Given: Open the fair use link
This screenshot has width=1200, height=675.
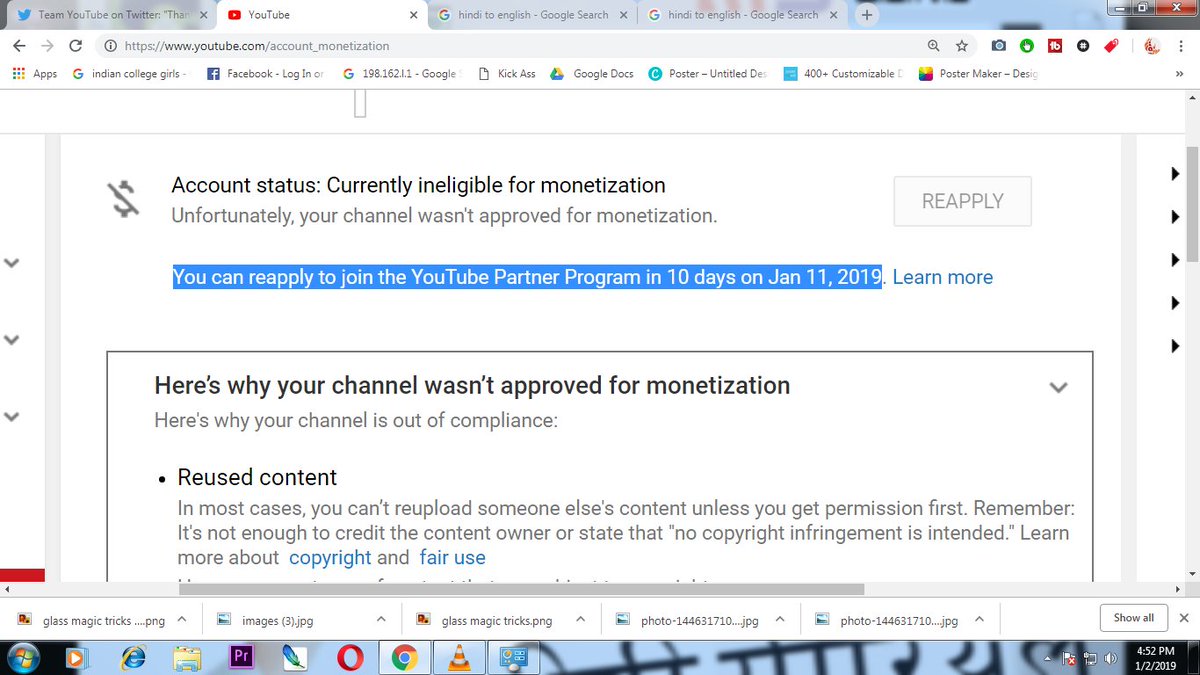Looking at the screenshot, I should click(x=452, y=557).
